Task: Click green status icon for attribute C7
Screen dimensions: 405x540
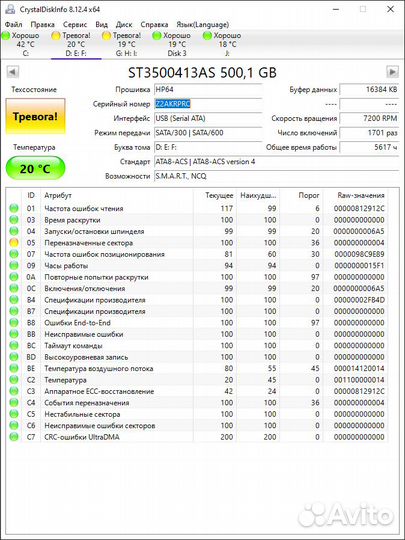Action: click(14, 437)
